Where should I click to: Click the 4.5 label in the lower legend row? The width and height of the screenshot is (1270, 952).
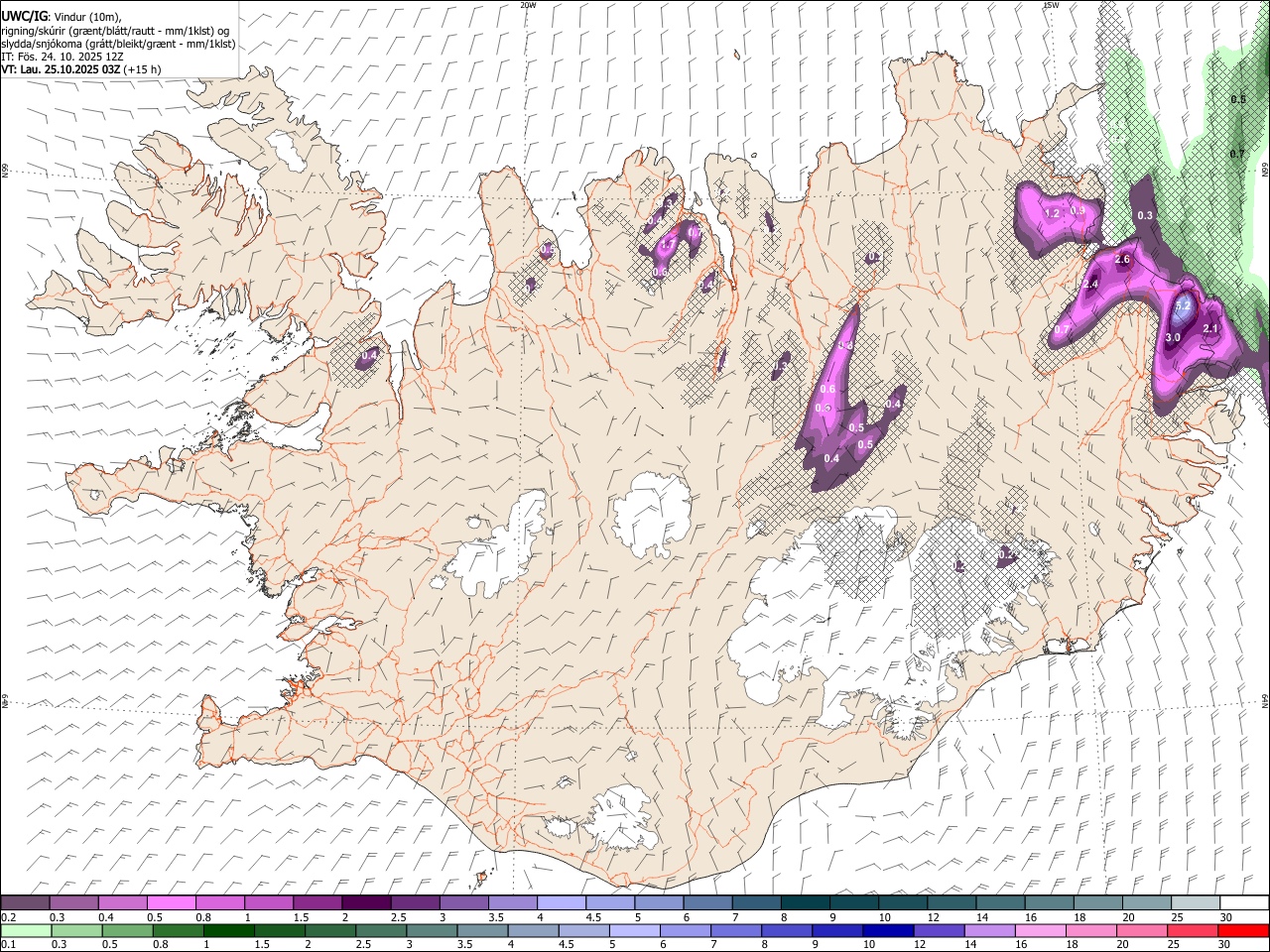pos(567,945)
